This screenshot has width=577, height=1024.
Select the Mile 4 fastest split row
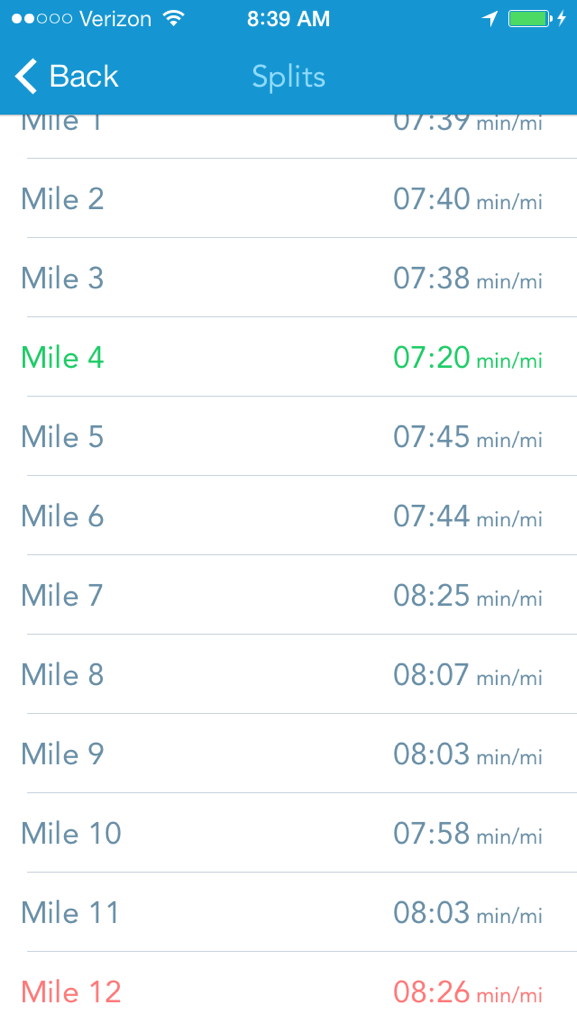click(x=288, y=357)
